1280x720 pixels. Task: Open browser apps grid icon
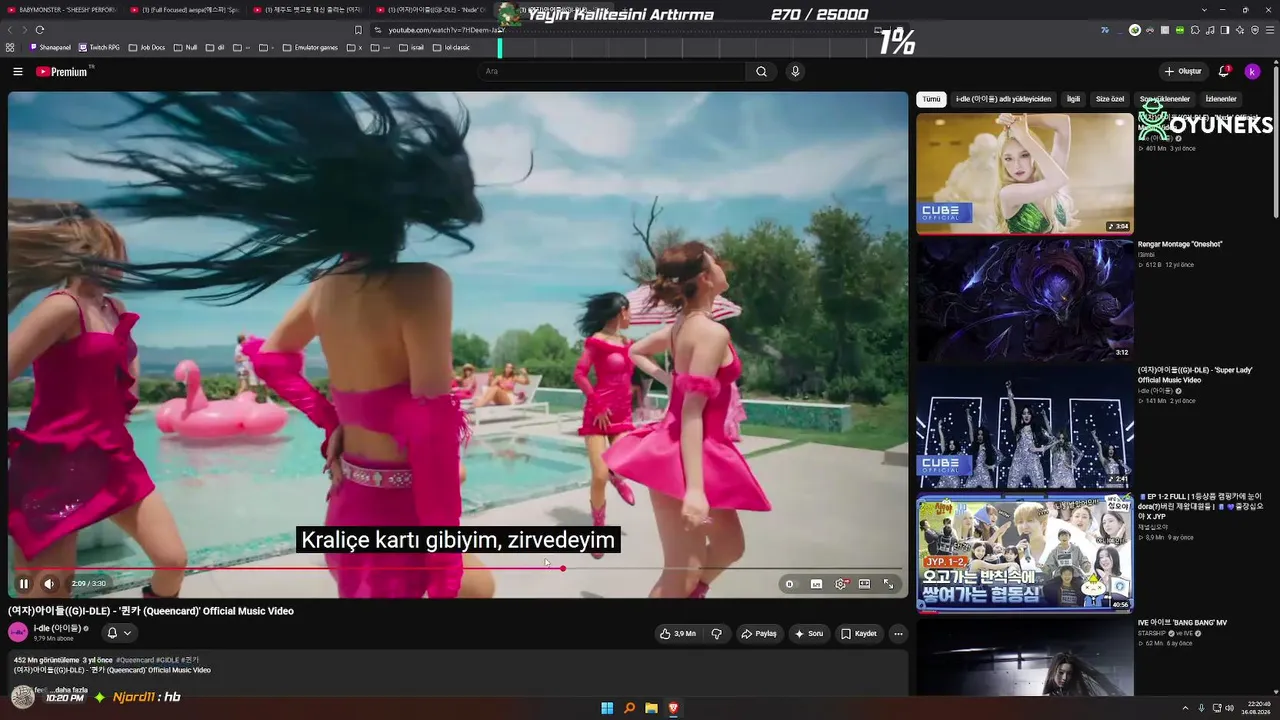click(x=10, y=47)
